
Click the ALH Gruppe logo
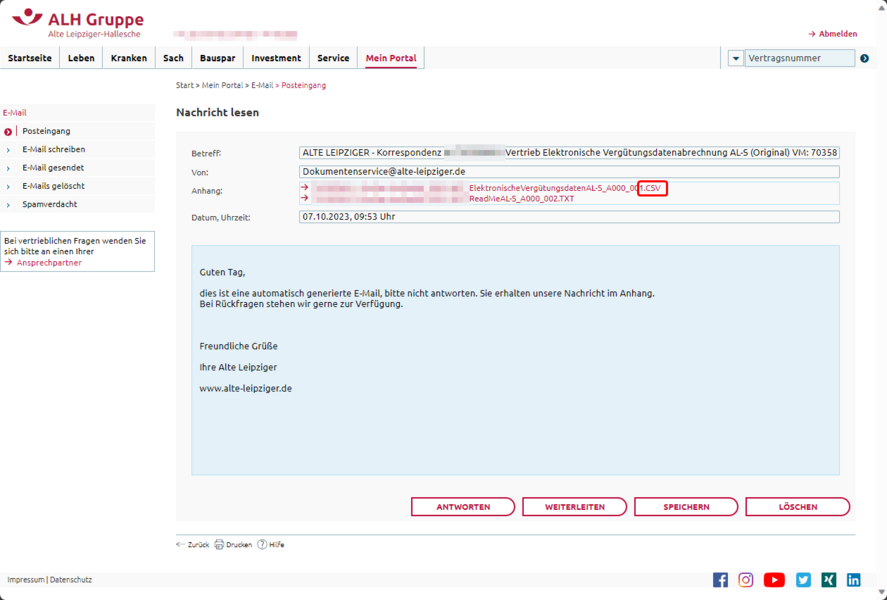78,24
